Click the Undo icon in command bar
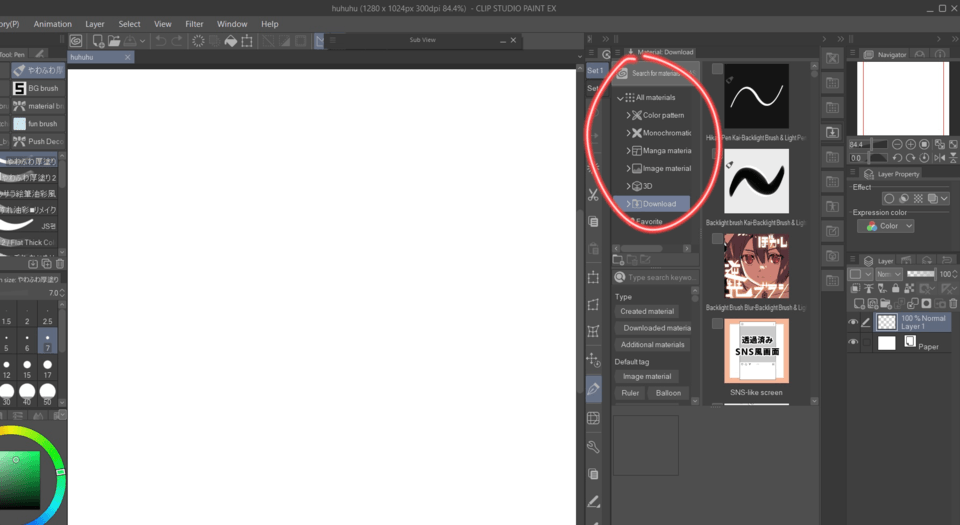Screen dimensions: 960x525 tap(161, 41)
